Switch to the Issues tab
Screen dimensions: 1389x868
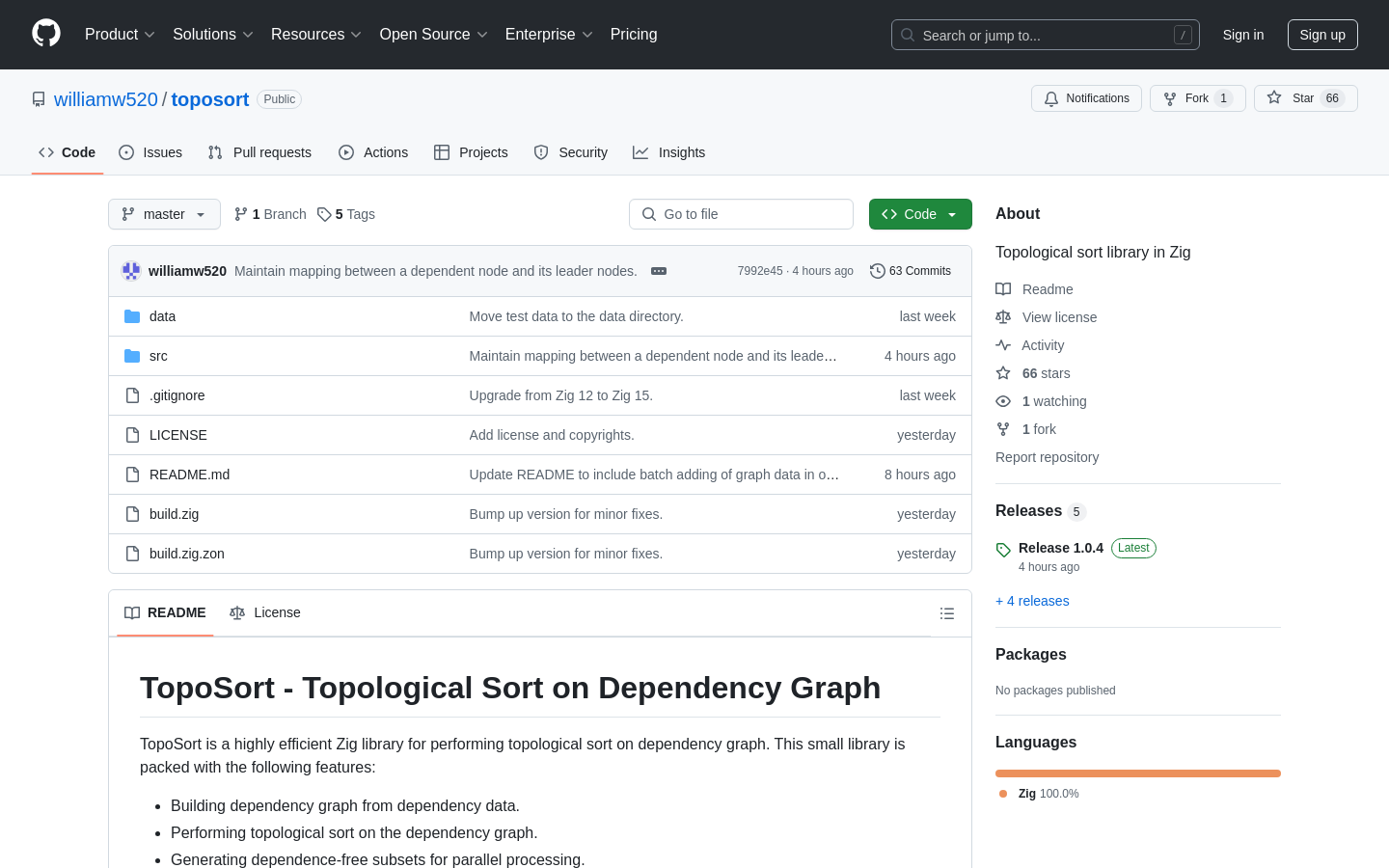coord(150,152)
